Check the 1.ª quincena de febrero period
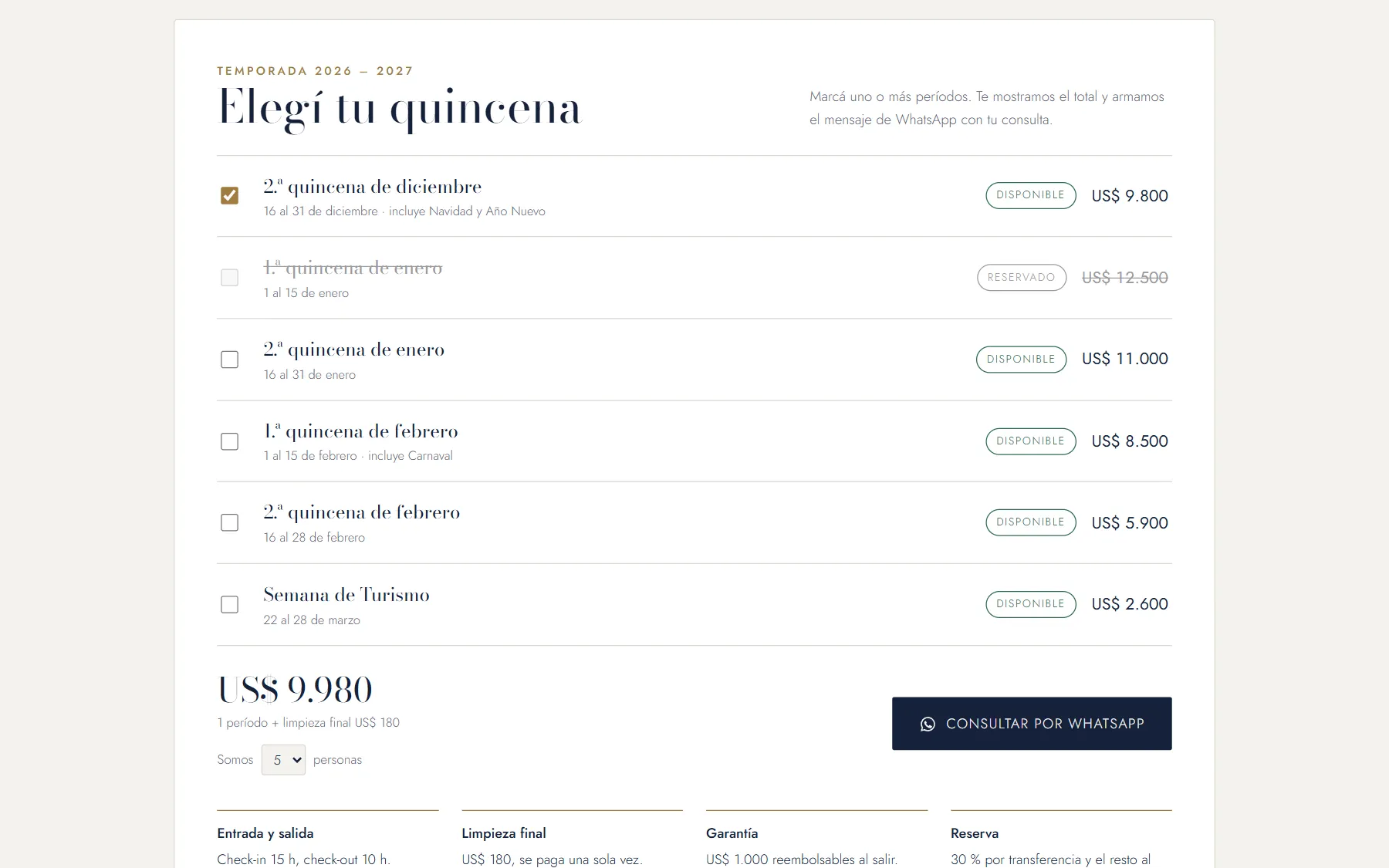Viewport: 1389px width, 868px height. tap(229, 441)
